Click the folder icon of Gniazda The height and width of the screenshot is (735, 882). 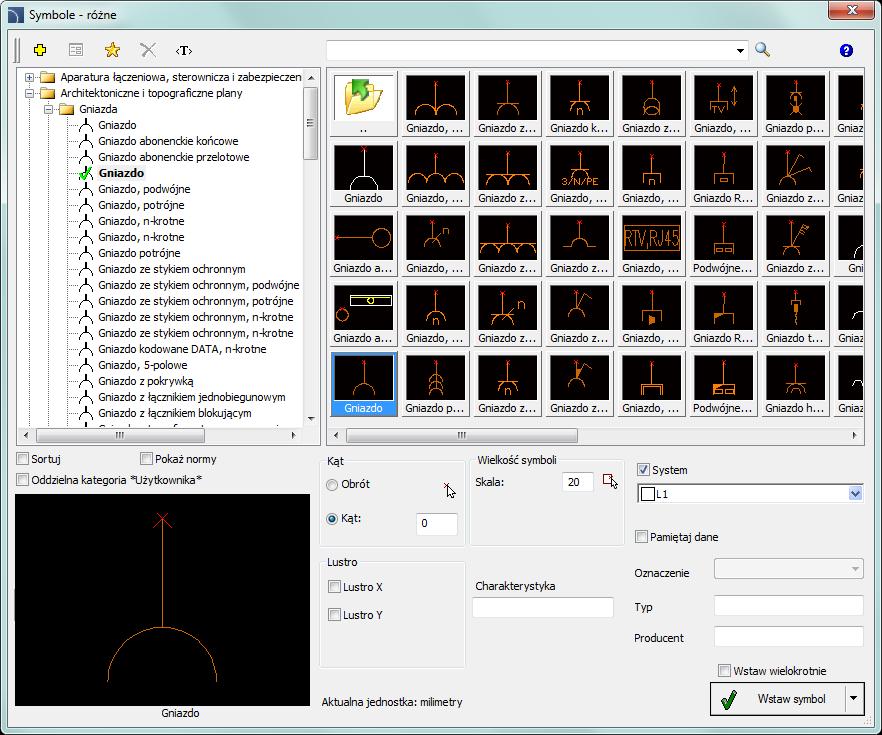(x=67, y=109)
